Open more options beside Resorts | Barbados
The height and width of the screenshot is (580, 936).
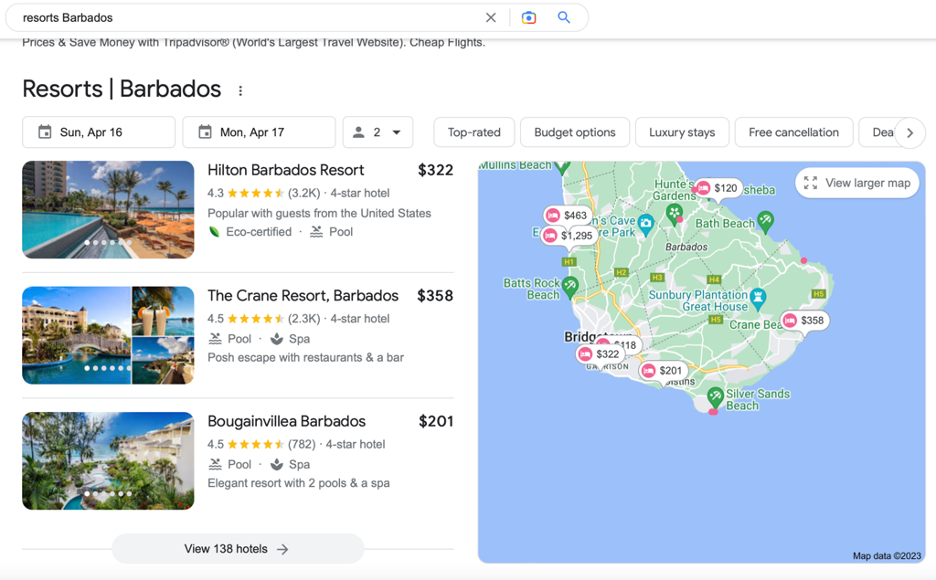(x=240, y=91)
